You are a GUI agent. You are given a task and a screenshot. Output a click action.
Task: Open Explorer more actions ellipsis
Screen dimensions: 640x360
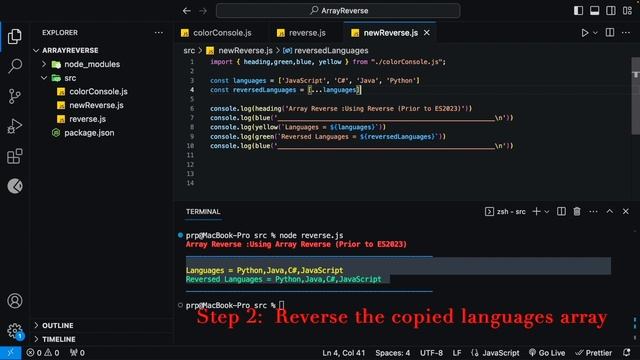point(159,33)
